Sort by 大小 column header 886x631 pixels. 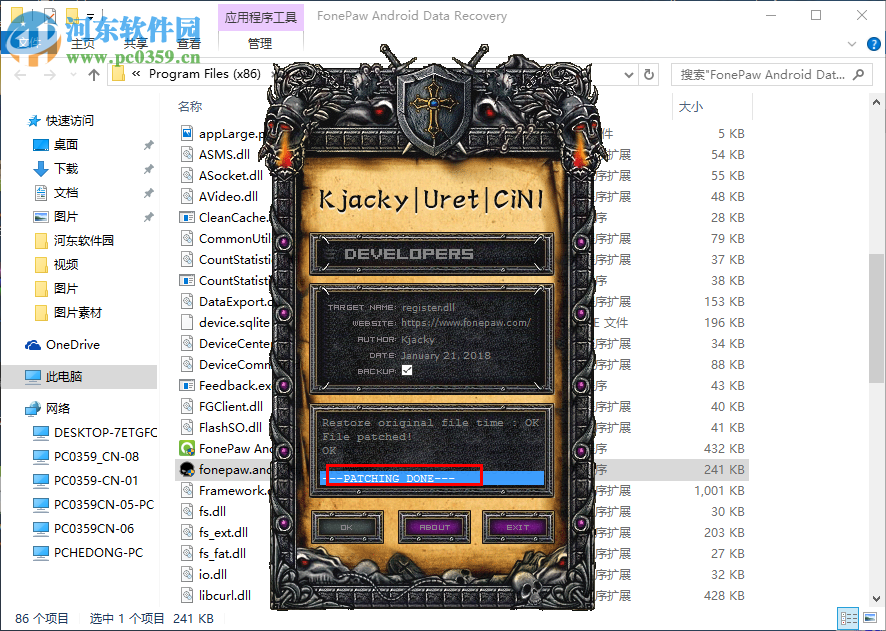[x=690, y=106]
